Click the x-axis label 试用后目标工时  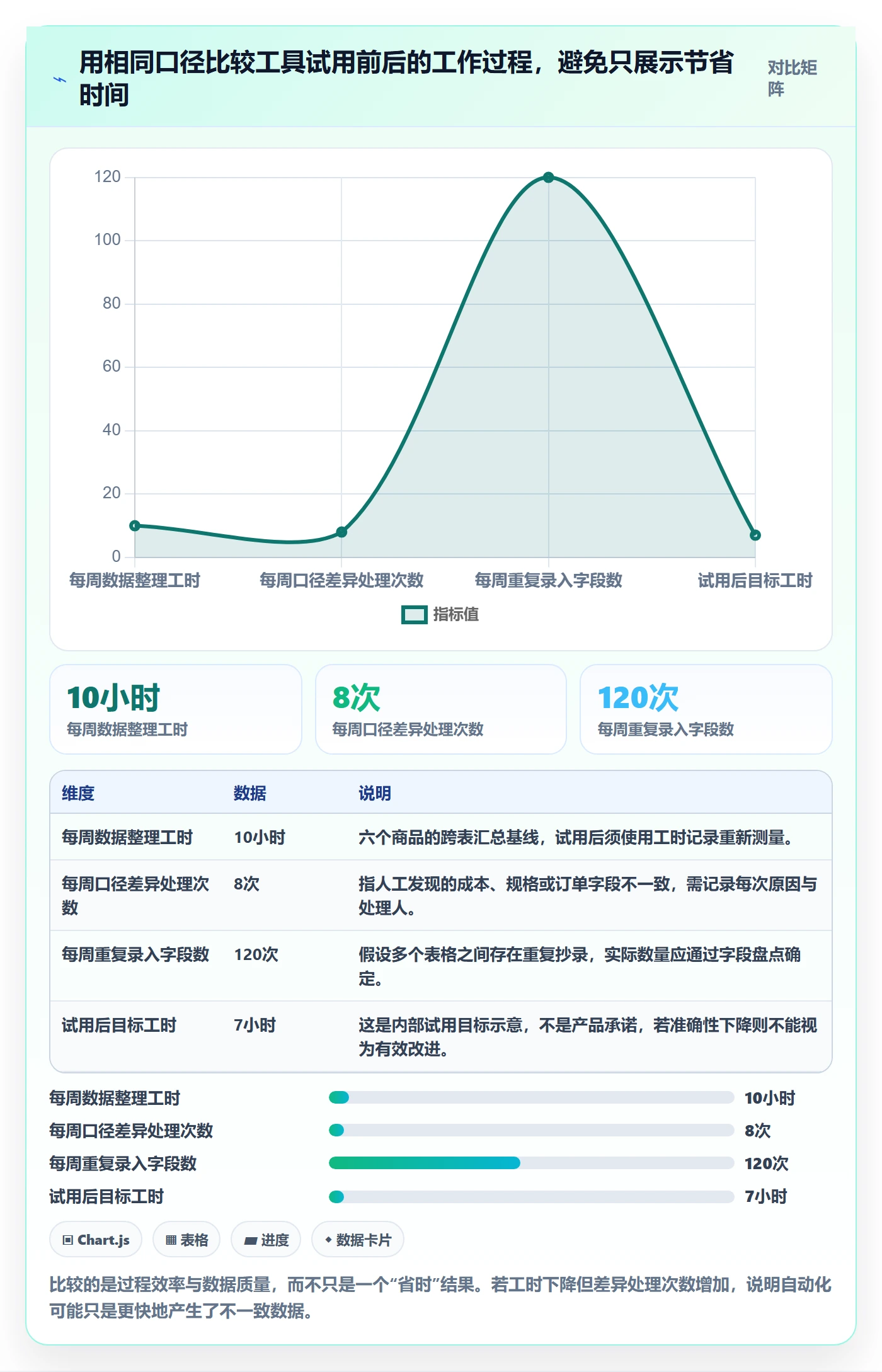pos(755,580)
